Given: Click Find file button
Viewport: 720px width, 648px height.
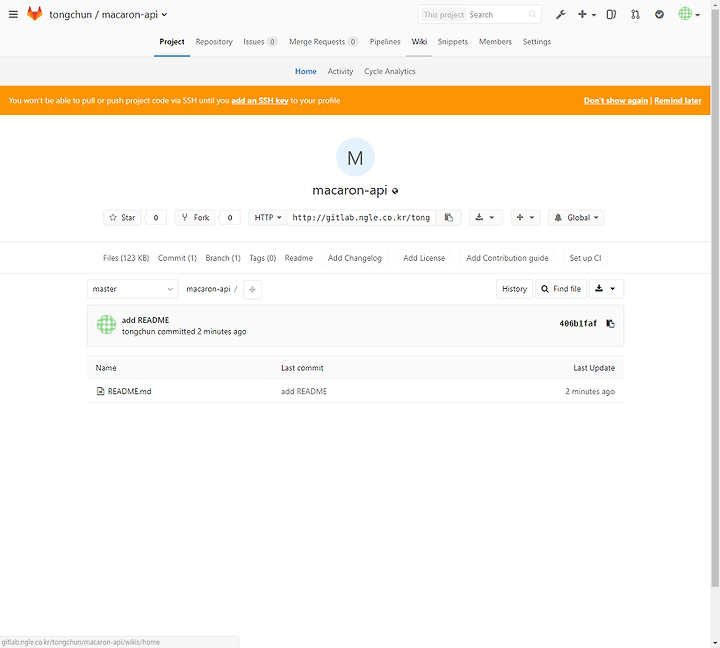Looking at the screenshot, I should pyautogui.click(x=561, y=289).
